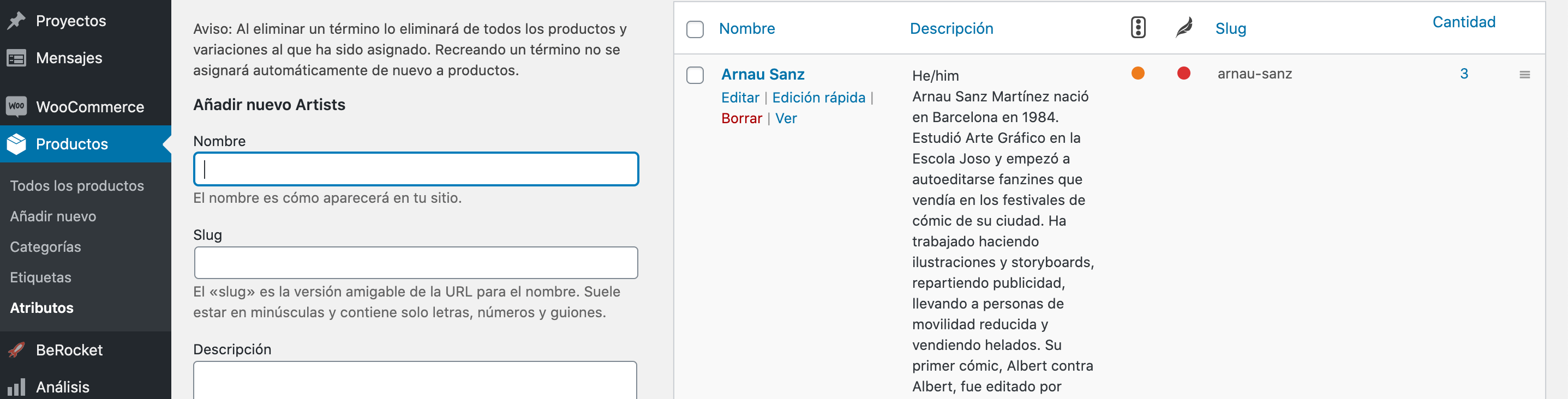Click the Análisis bar chart icon
This screenshot has width=1568, height=399.
tap(16, 387)
